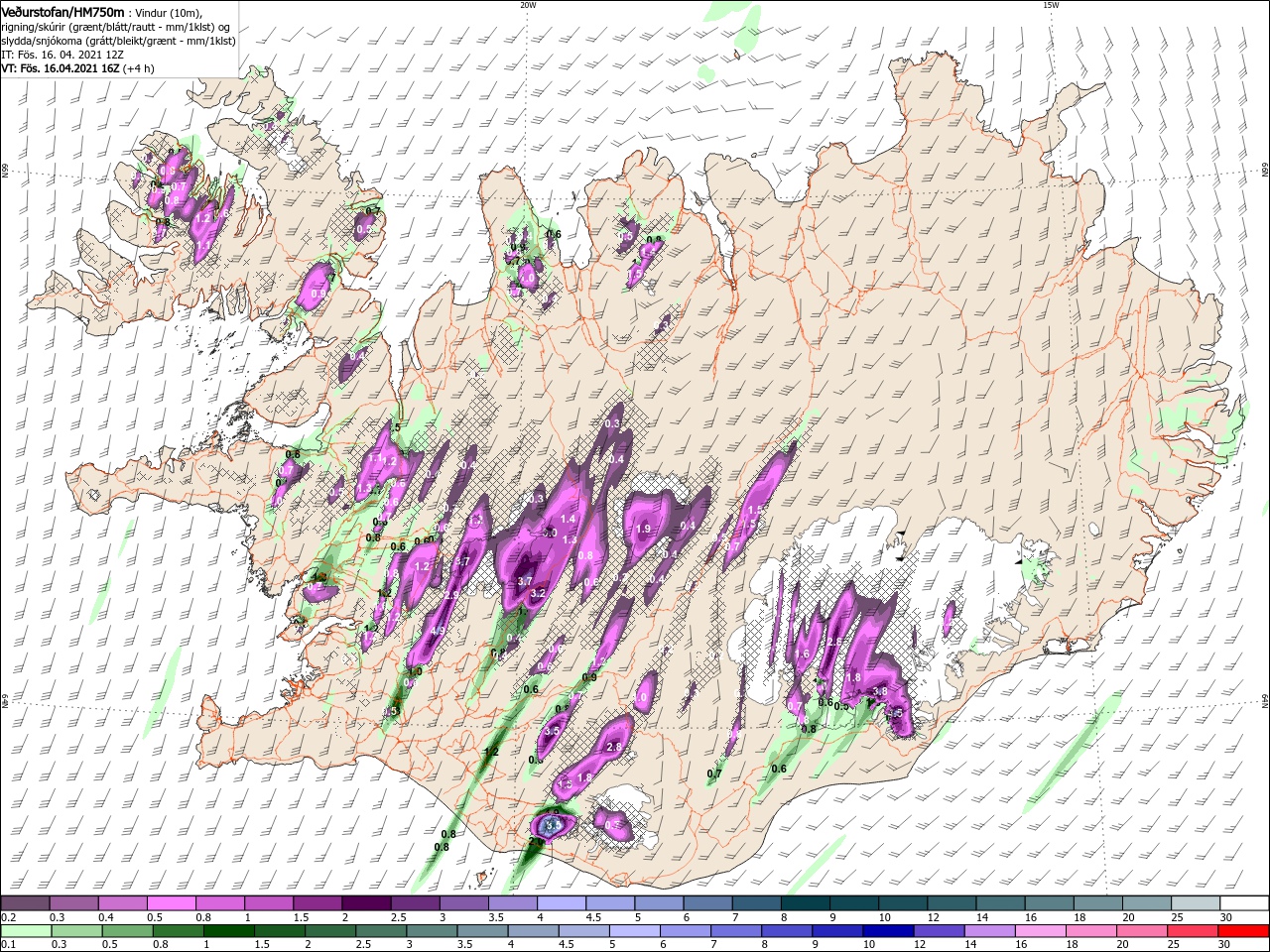Select the light gray swatch between 25 and 30

(x=1194, y=903)
